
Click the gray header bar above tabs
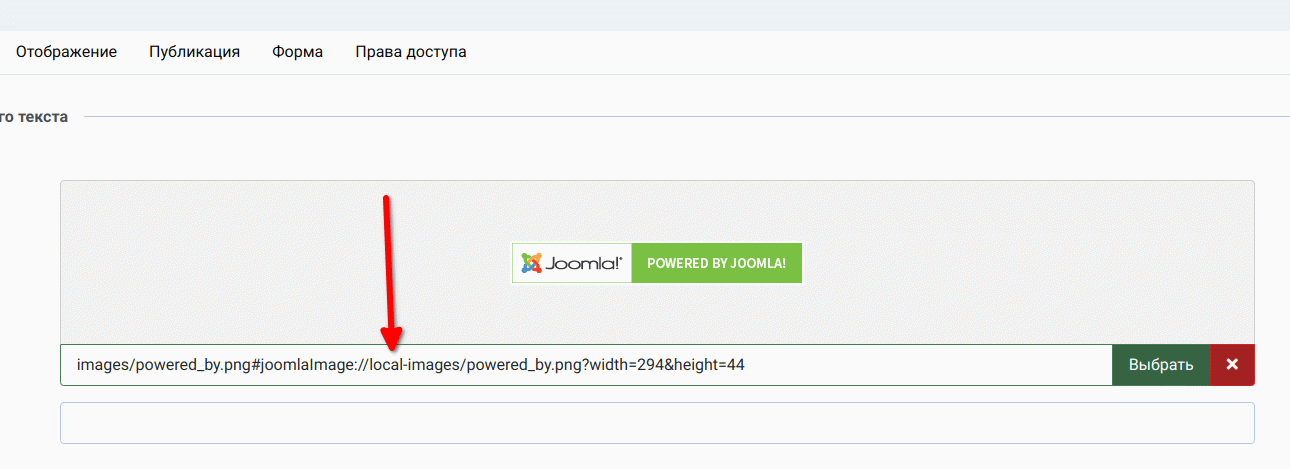tap(645, 15)
